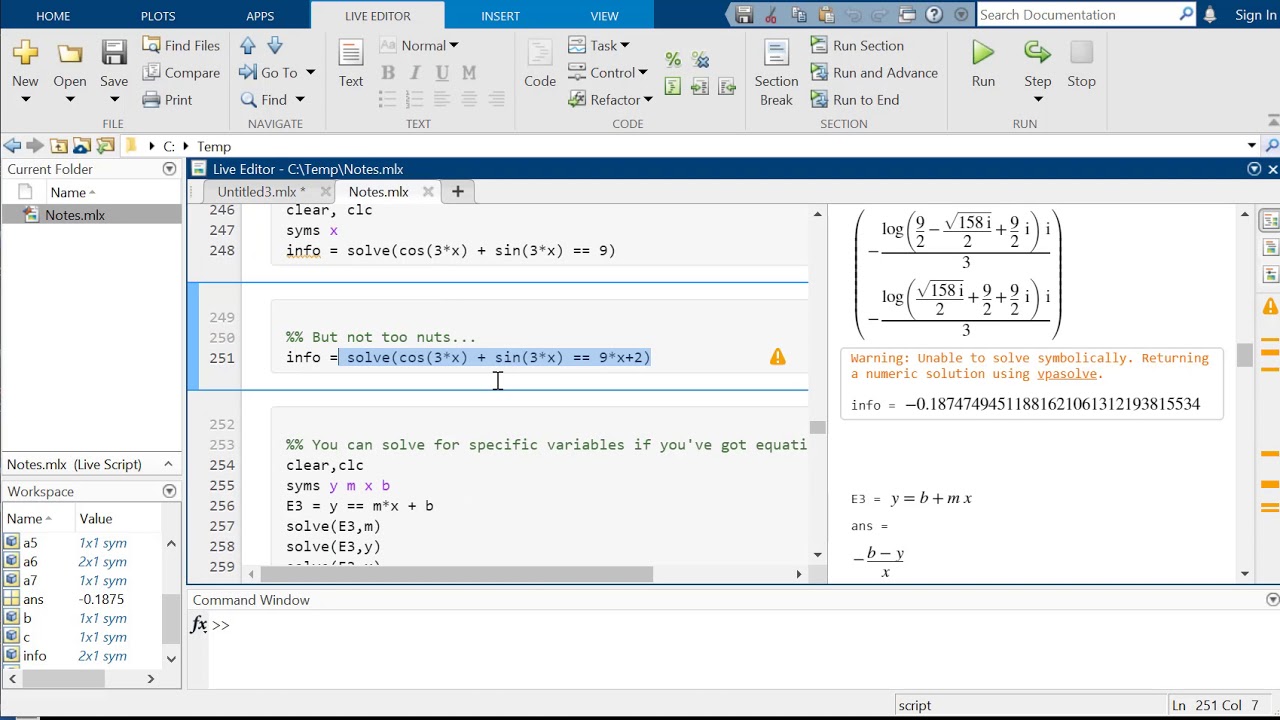Switch to the HOME ribbon tab
This screenshot has height=720, width=1280.
pos(53,16)
